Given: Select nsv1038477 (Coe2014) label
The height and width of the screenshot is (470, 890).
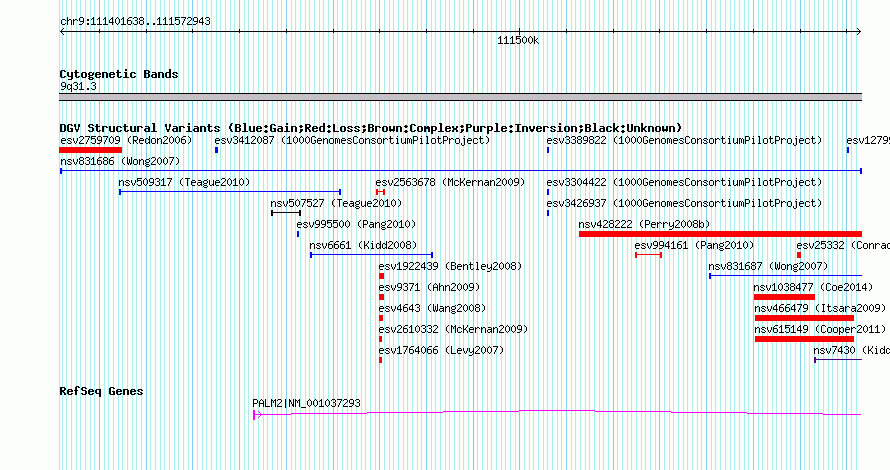Looking at the screenshot, I should pyautogui.click(x=811, y=287).
